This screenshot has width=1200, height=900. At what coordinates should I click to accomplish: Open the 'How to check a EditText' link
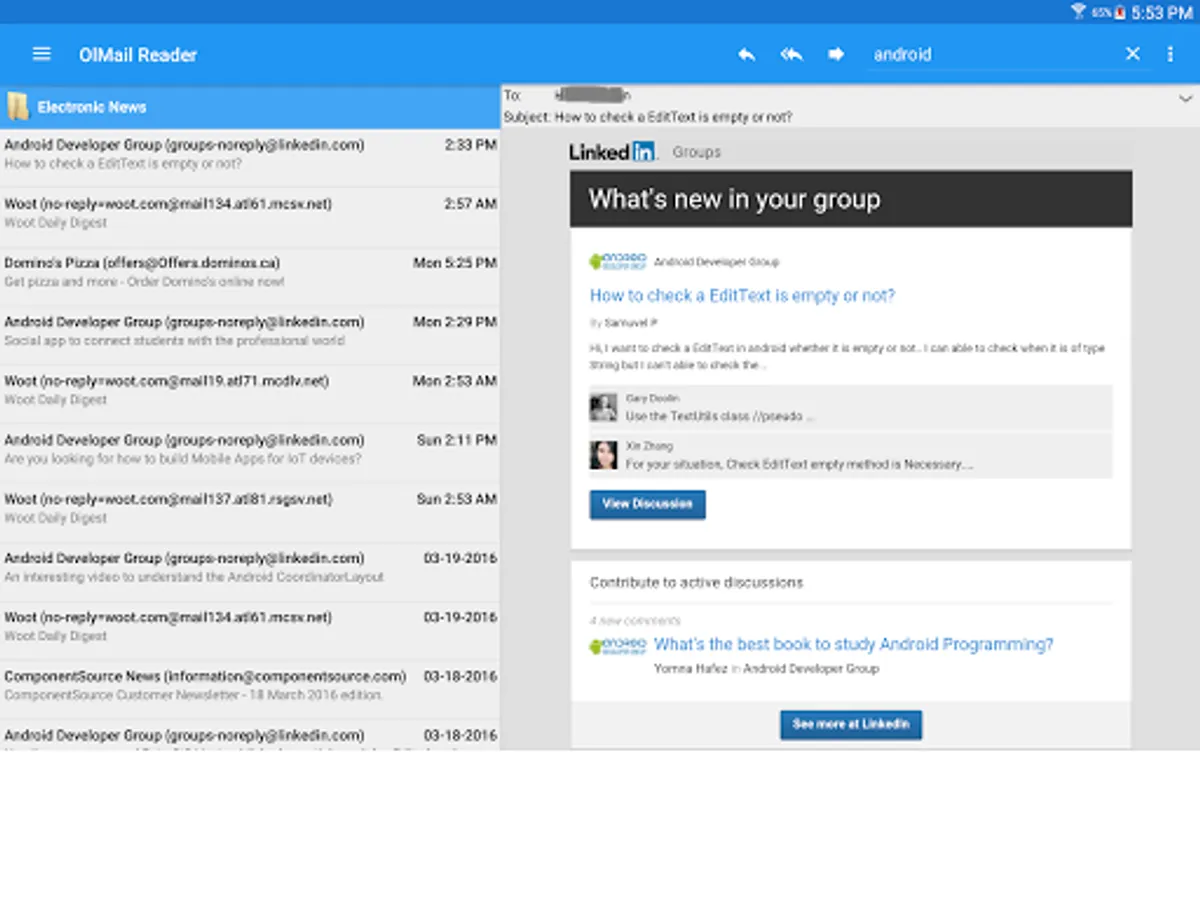click(742, 296)
